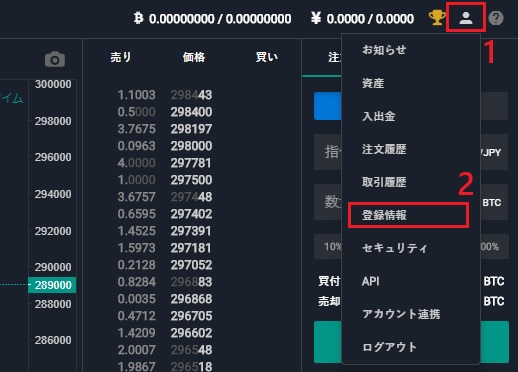Click sell quantity 0.2128
Viewport: 518px width, 372px height.
coord(137,265)
